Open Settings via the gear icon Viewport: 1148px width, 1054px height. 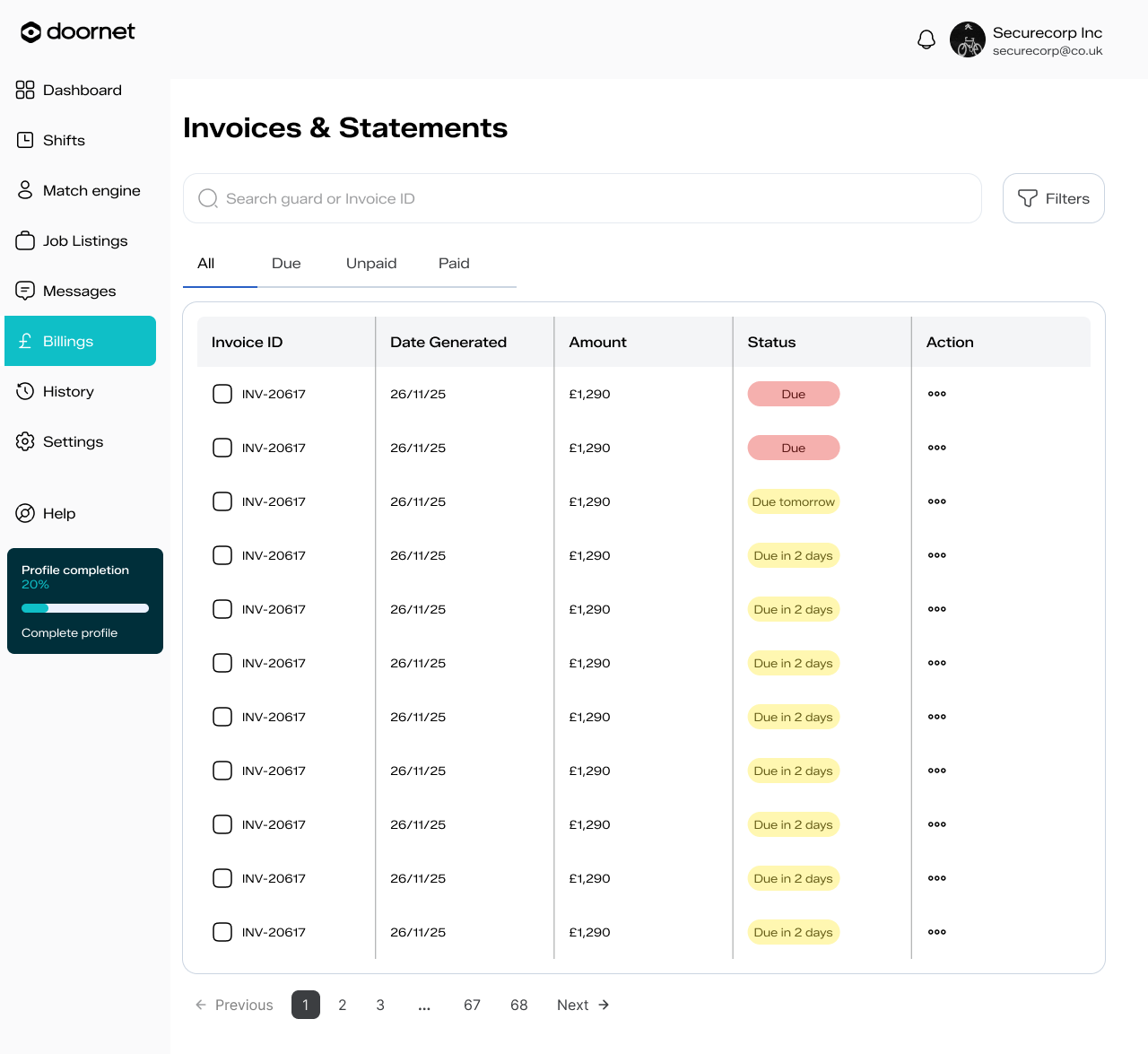tap(24, 441)
